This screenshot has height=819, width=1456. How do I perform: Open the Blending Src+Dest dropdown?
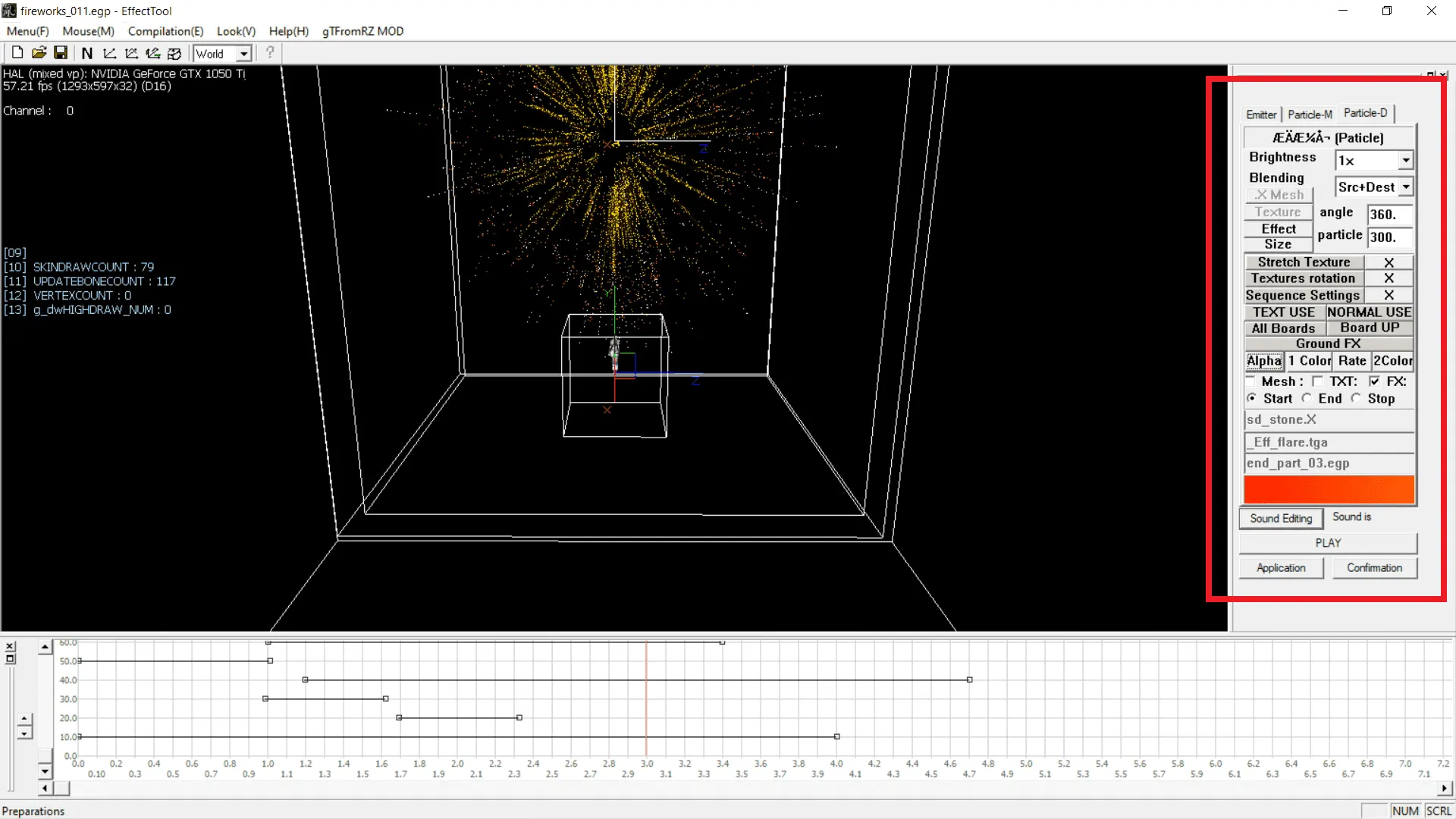tap(1405, 187)
